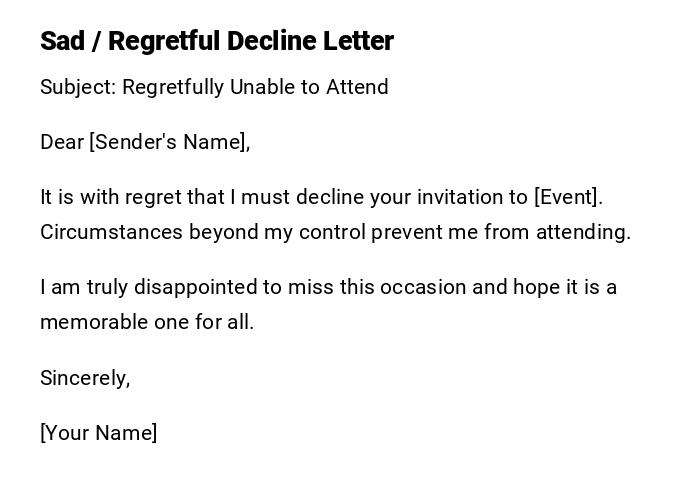Click the 'Dear' salutation word
This screenshot has height=495, width=700.
pyautogui.click(x=62, y=142)
